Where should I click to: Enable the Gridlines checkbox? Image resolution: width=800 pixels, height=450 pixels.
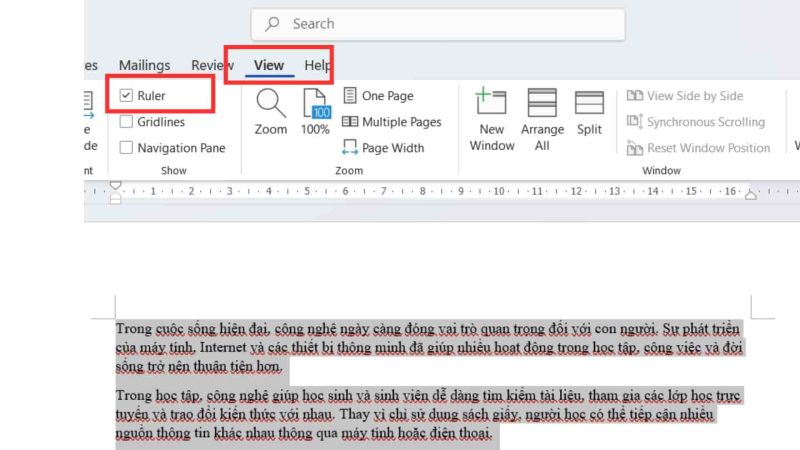126,122
